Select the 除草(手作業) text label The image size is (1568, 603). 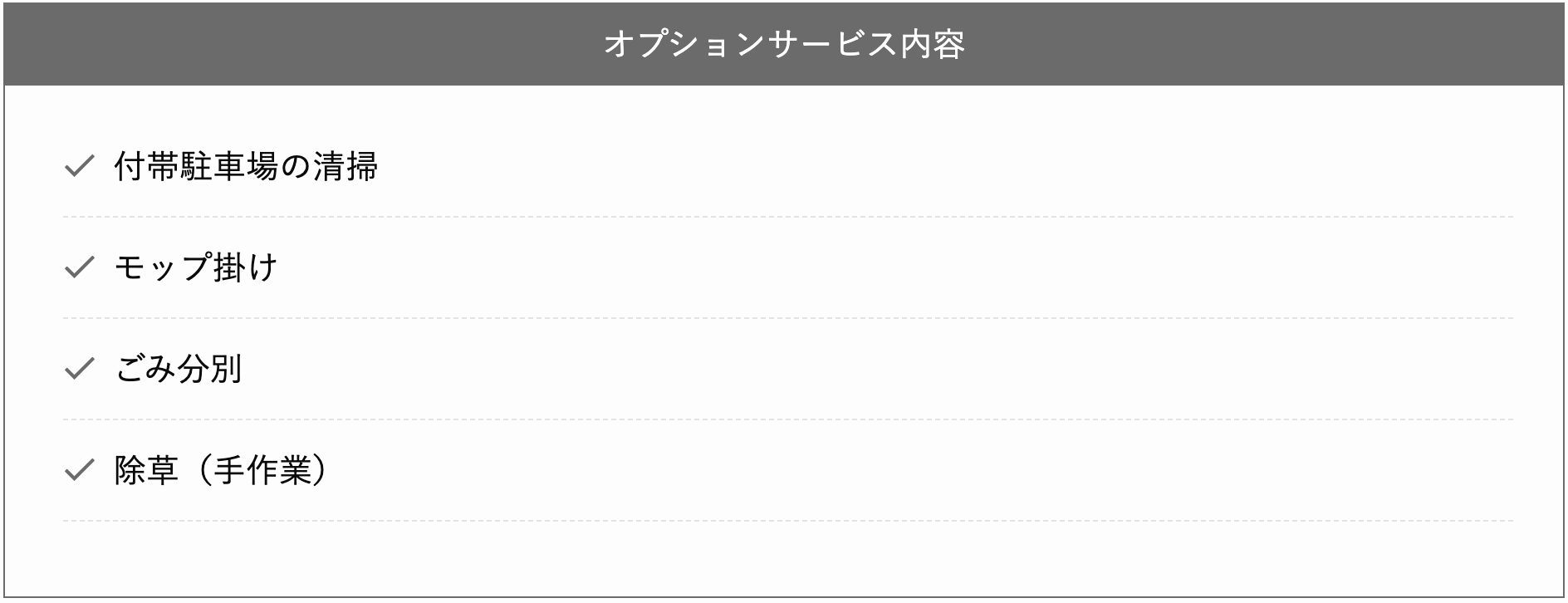pyautogui.click(x=222, y=471)
